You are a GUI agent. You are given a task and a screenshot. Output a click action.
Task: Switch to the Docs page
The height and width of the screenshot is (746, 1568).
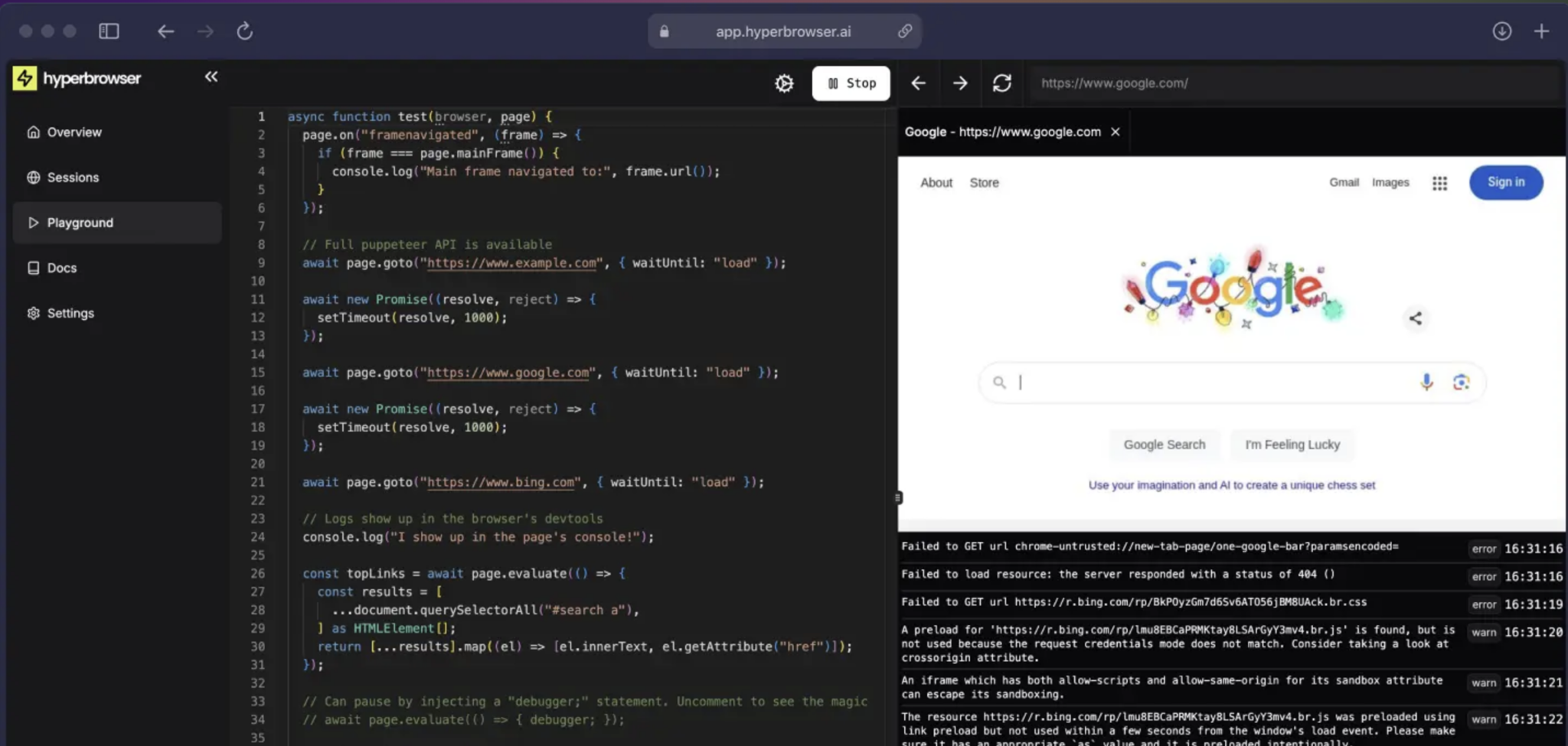point(61,267)
